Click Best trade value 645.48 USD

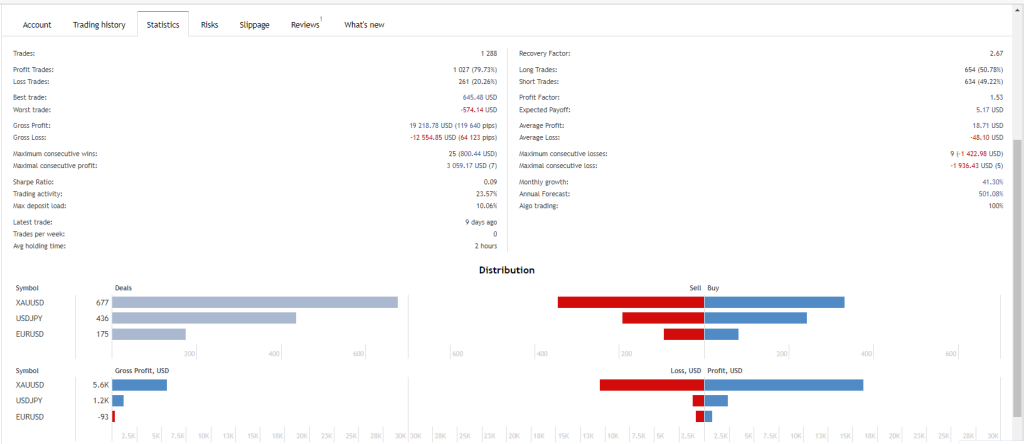(x=479, y=97)
